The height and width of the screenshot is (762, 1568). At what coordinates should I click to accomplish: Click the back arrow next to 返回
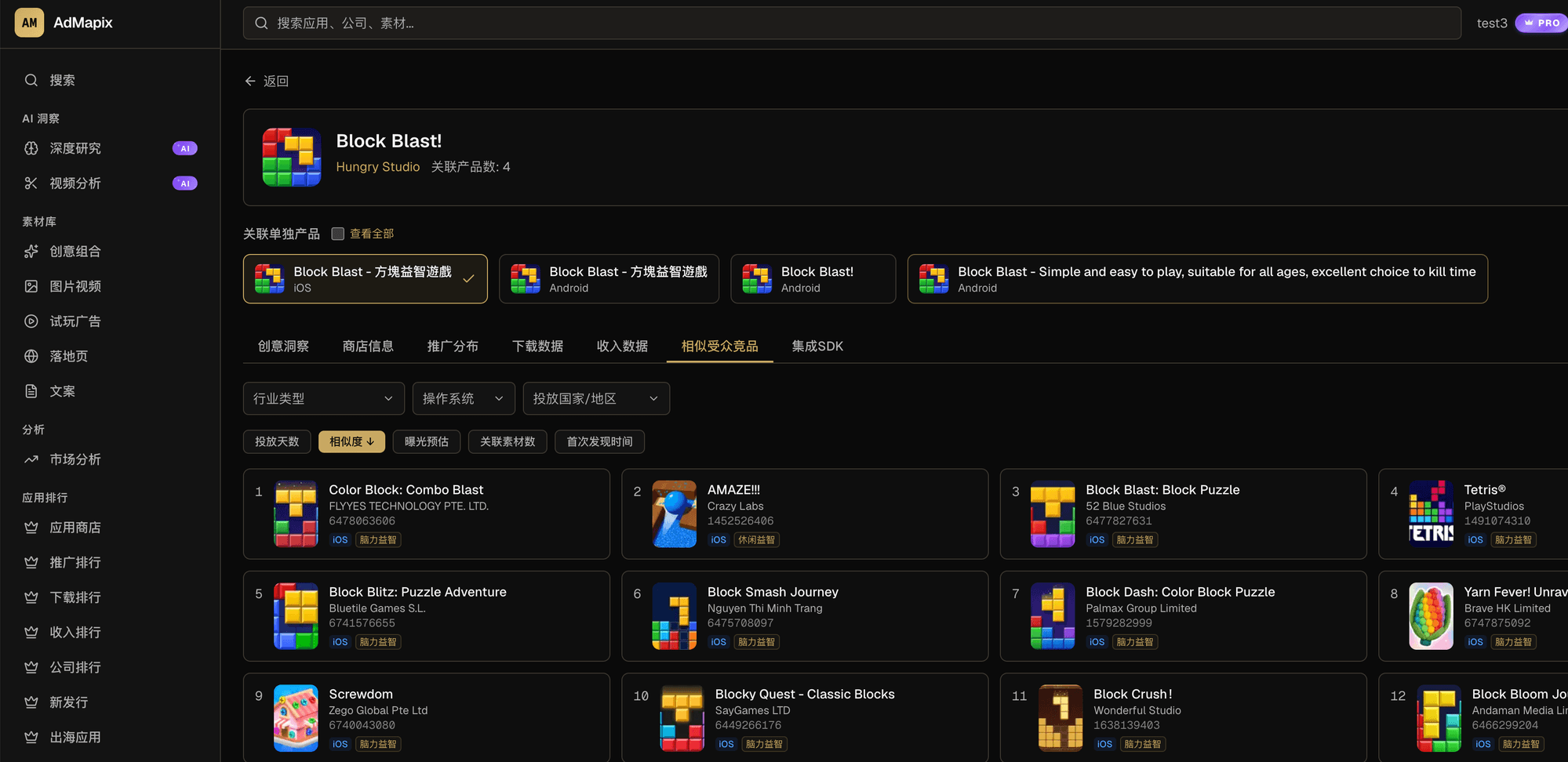tap(250, 81)
